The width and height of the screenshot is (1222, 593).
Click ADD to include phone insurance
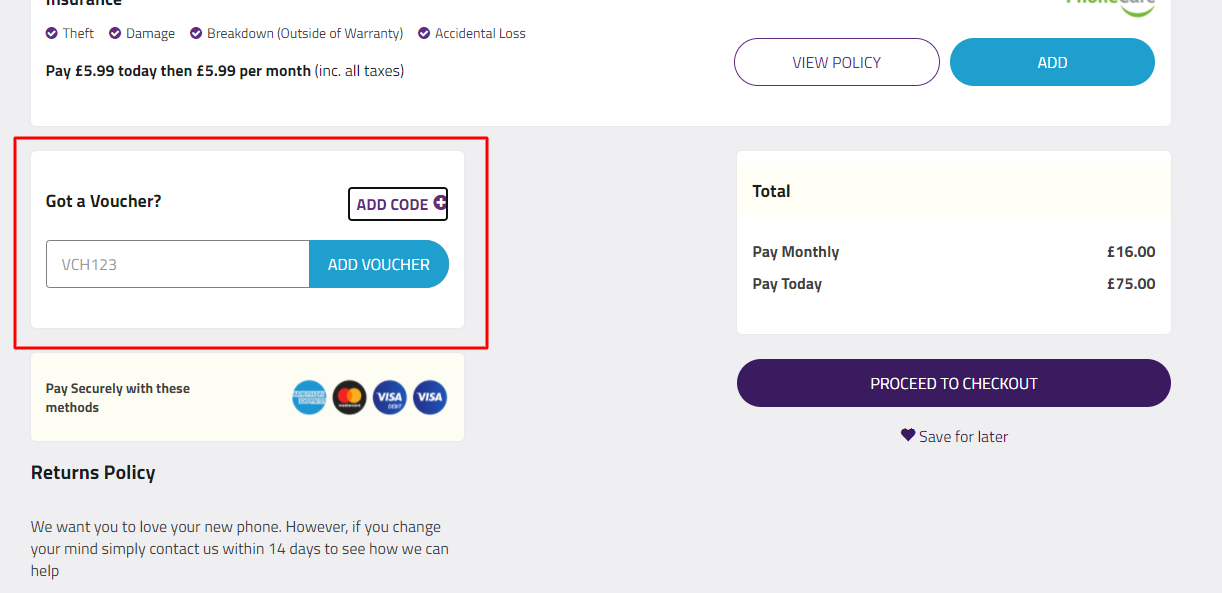pyautogui.click(x=1051, y=62)
